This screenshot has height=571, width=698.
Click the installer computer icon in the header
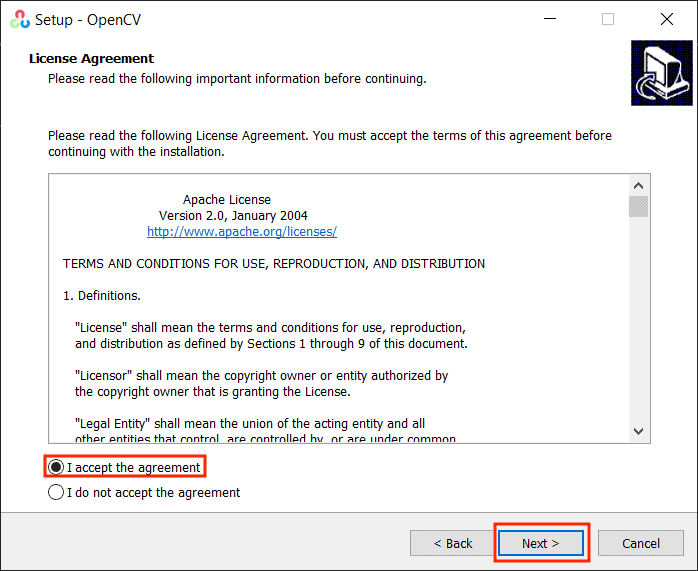click(x=661, y=73)
